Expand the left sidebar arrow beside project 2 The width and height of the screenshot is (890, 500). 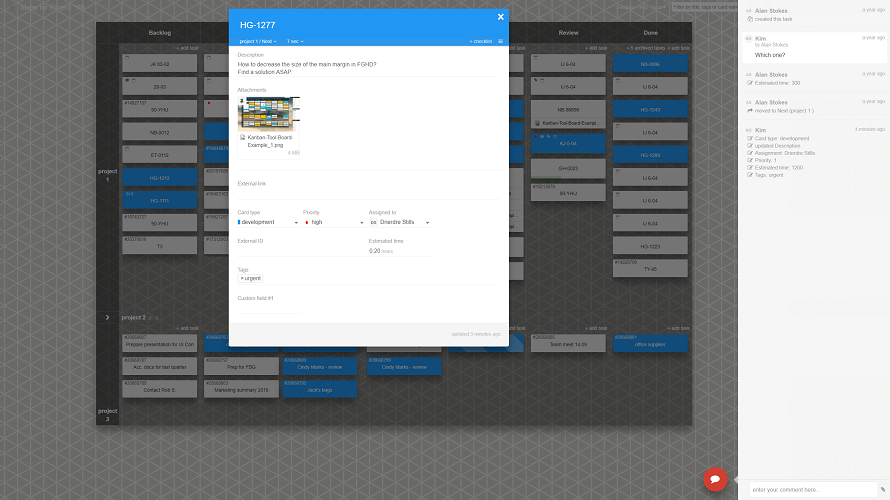(108, 317)
